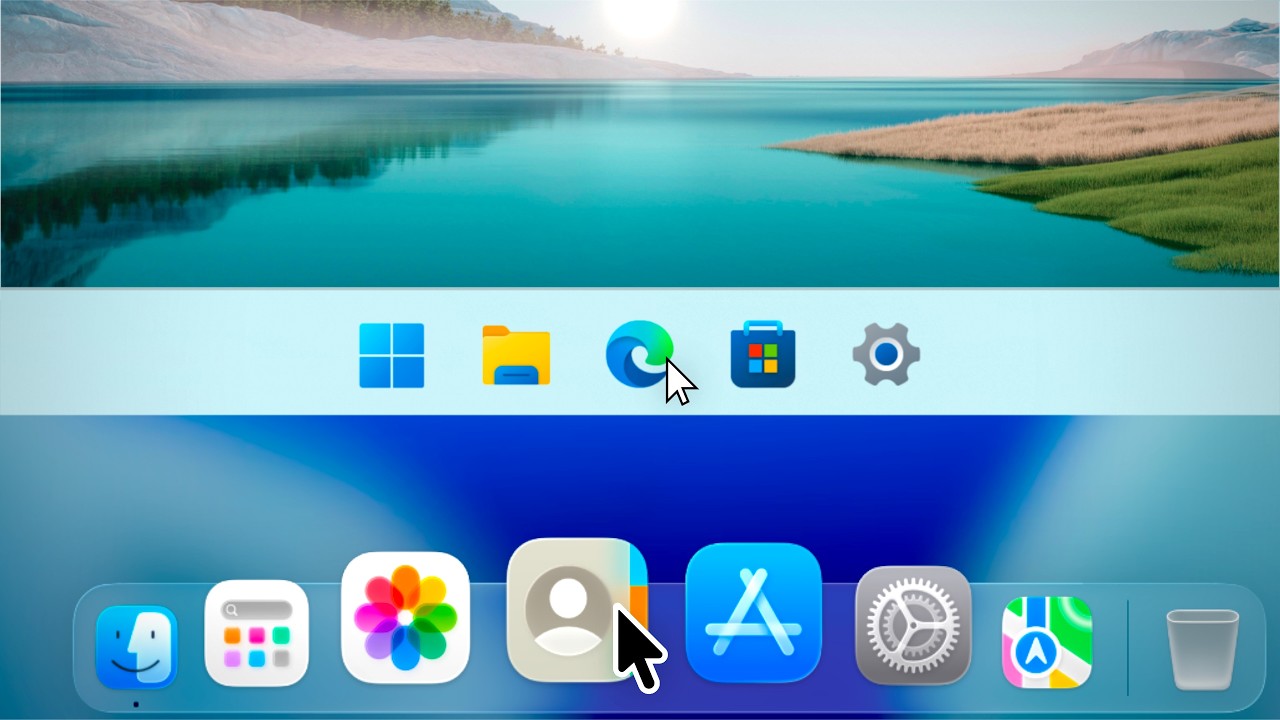Launch Photos from the macOS Dock
This screenshot has width=1280, height=720.
(x=405, y=616)
